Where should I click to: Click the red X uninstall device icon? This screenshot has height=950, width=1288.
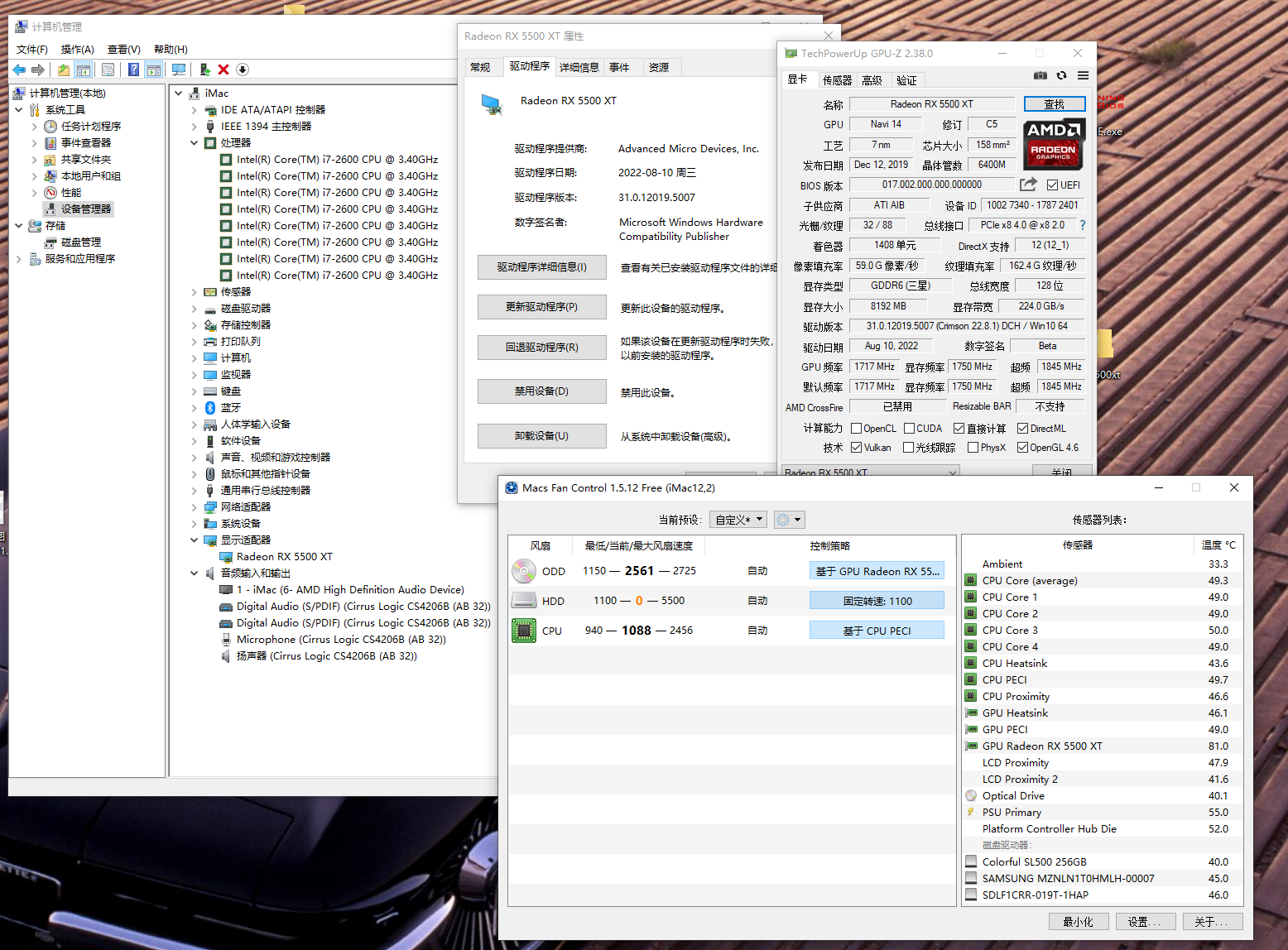pos(223,70)
